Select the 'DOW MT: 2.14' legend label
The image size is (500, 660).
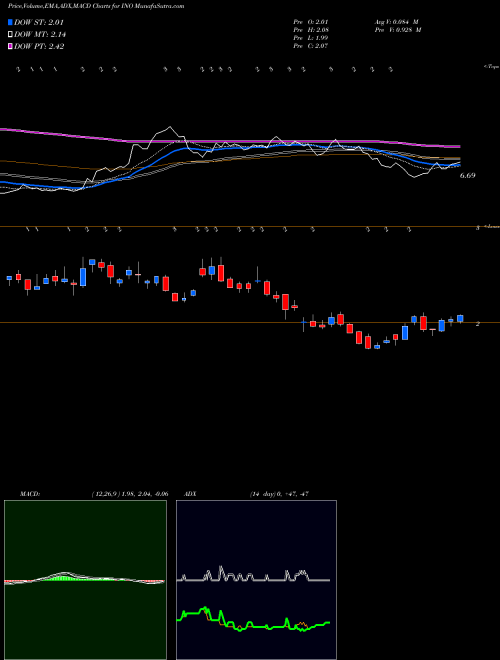[x=40, y=35]
